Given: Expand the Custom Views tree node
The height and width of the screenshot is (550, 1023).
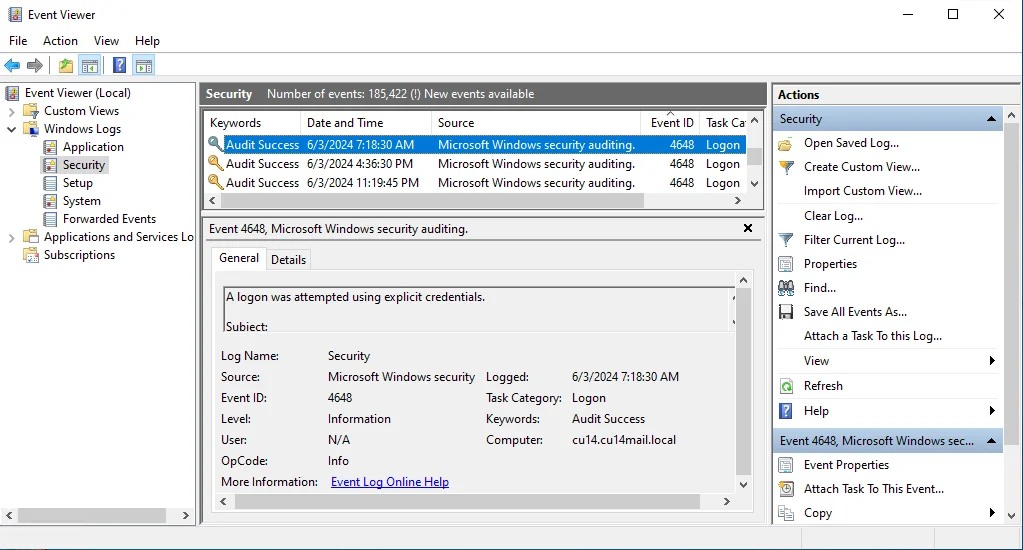Looking at the screenshot, I should [x=11, y=112].
